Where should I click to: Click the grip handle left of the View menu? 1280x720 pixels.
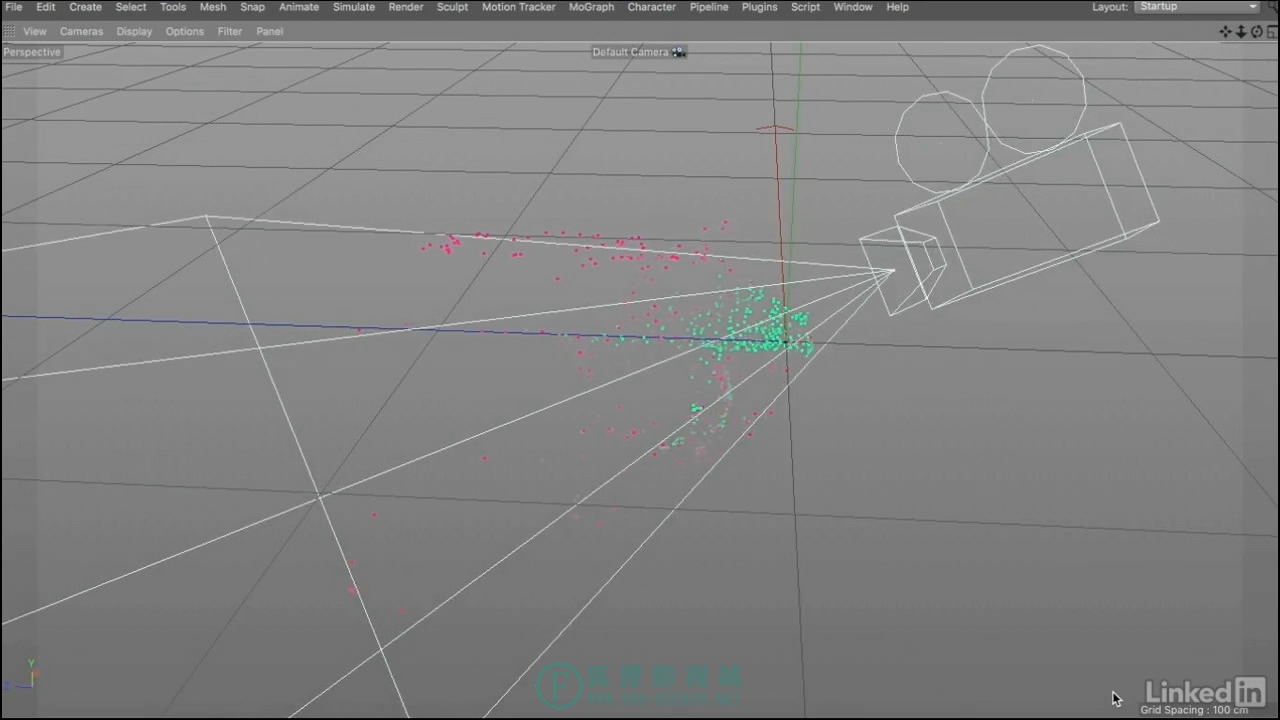(8, 31)
